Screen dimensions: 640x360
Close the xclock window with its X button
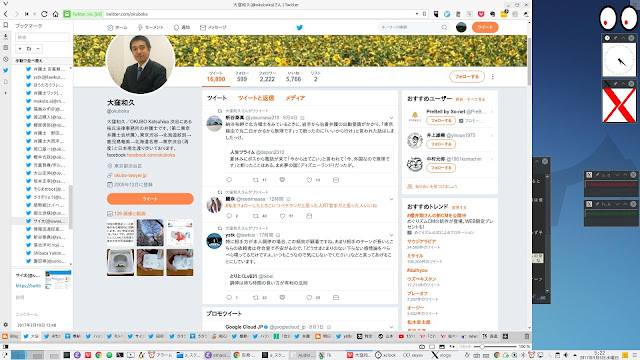631,38
